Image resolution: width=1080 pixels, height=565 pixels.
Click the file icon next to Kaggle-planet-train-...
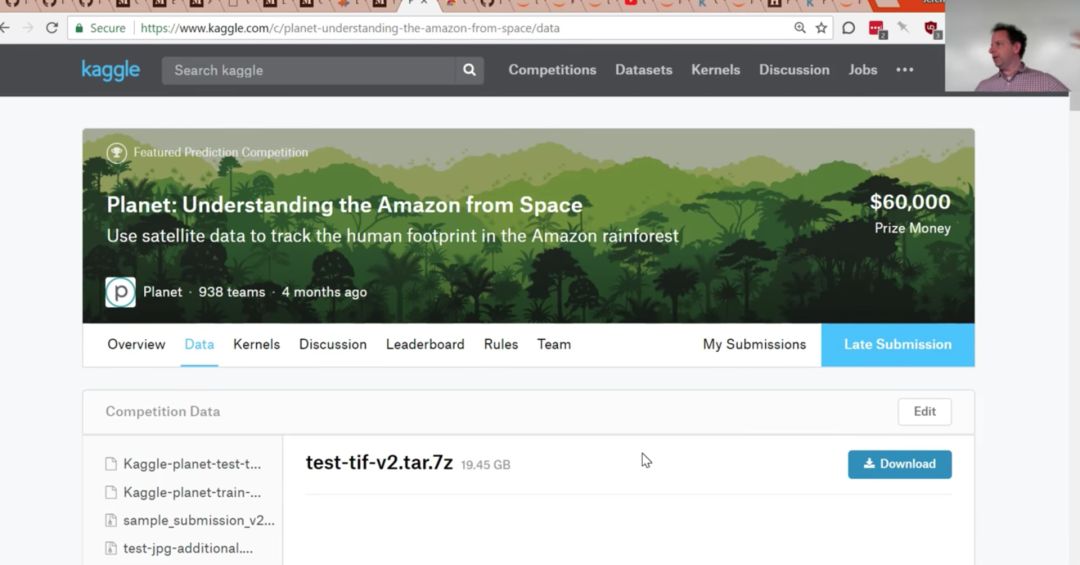pyautogui.click(x=111, y=492)
